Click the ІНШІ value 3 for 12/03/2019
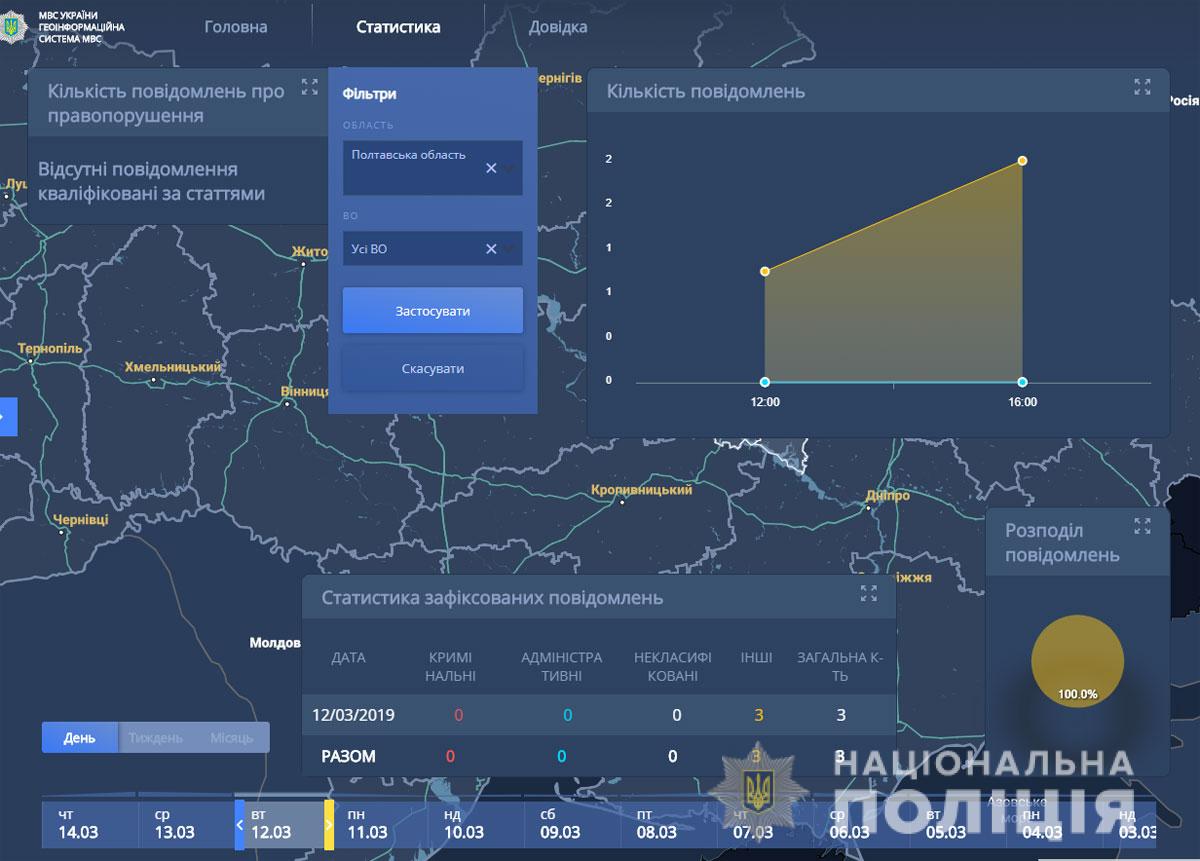The width and height of the screenshot is (1200, 861). pyautogui.click(x=759, y=715)
